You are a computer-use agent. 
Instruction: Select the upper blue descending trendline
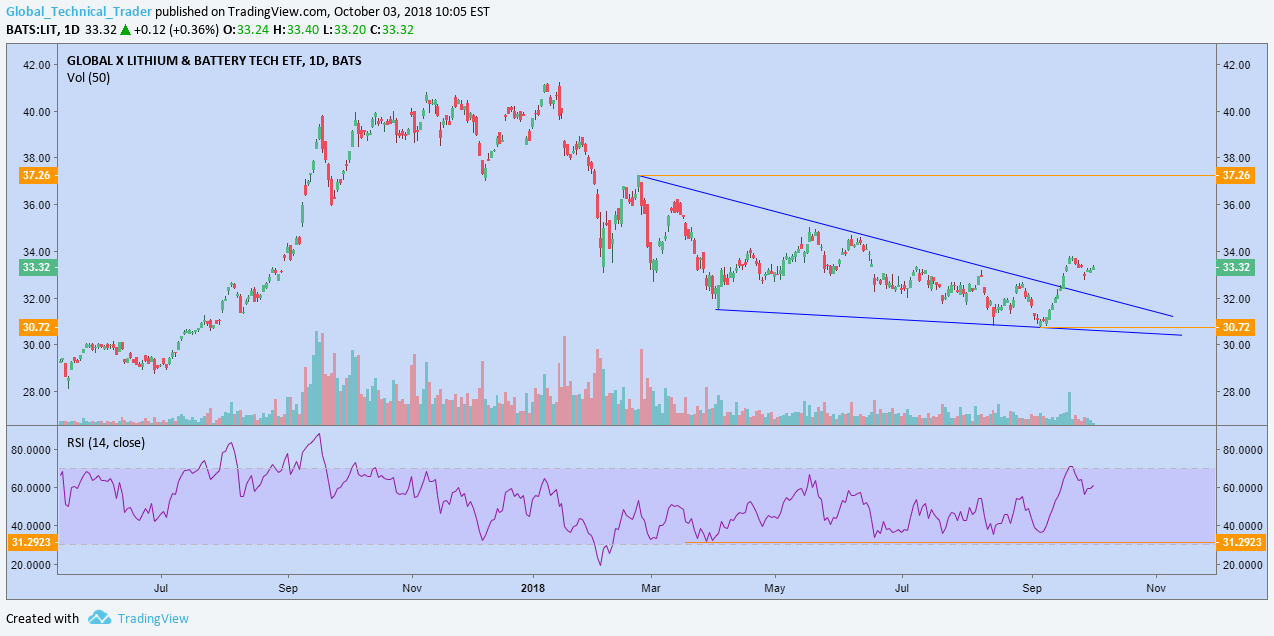coord(905,246)
